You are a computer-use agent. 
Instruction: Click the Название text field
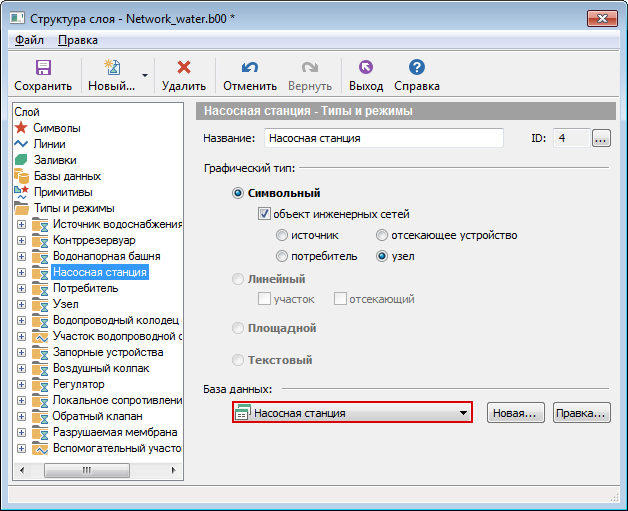pyautogui.click(x=384, y=138)
